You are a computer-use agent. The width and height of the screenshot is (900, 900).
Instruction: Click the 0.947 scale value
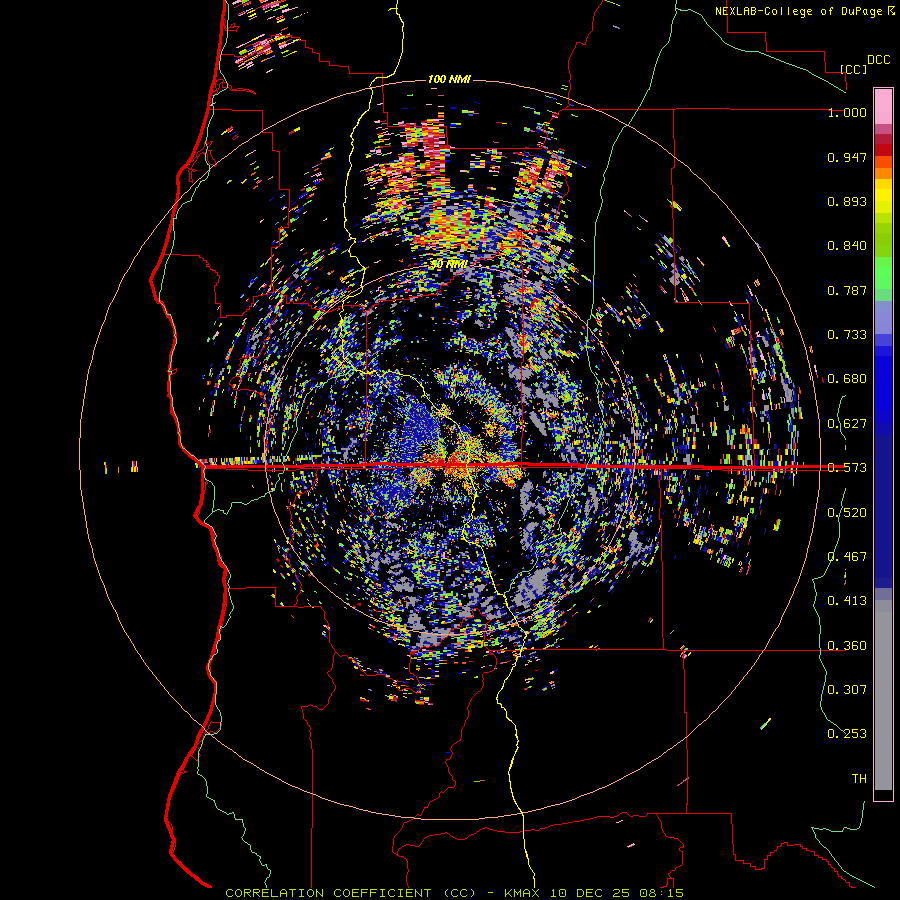847,157
